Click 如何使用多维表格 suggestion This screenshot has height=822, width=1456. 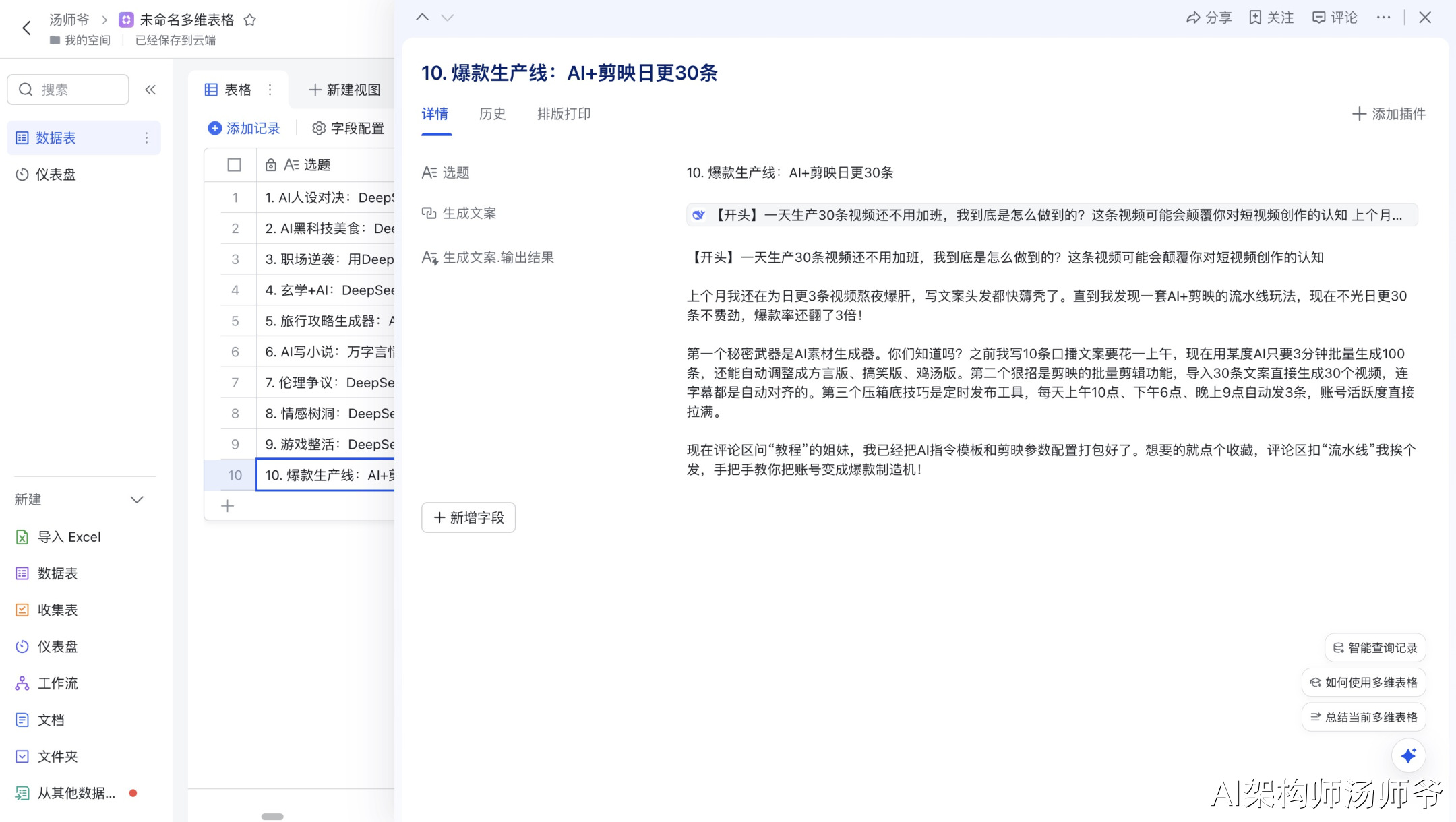[1364, 683]
